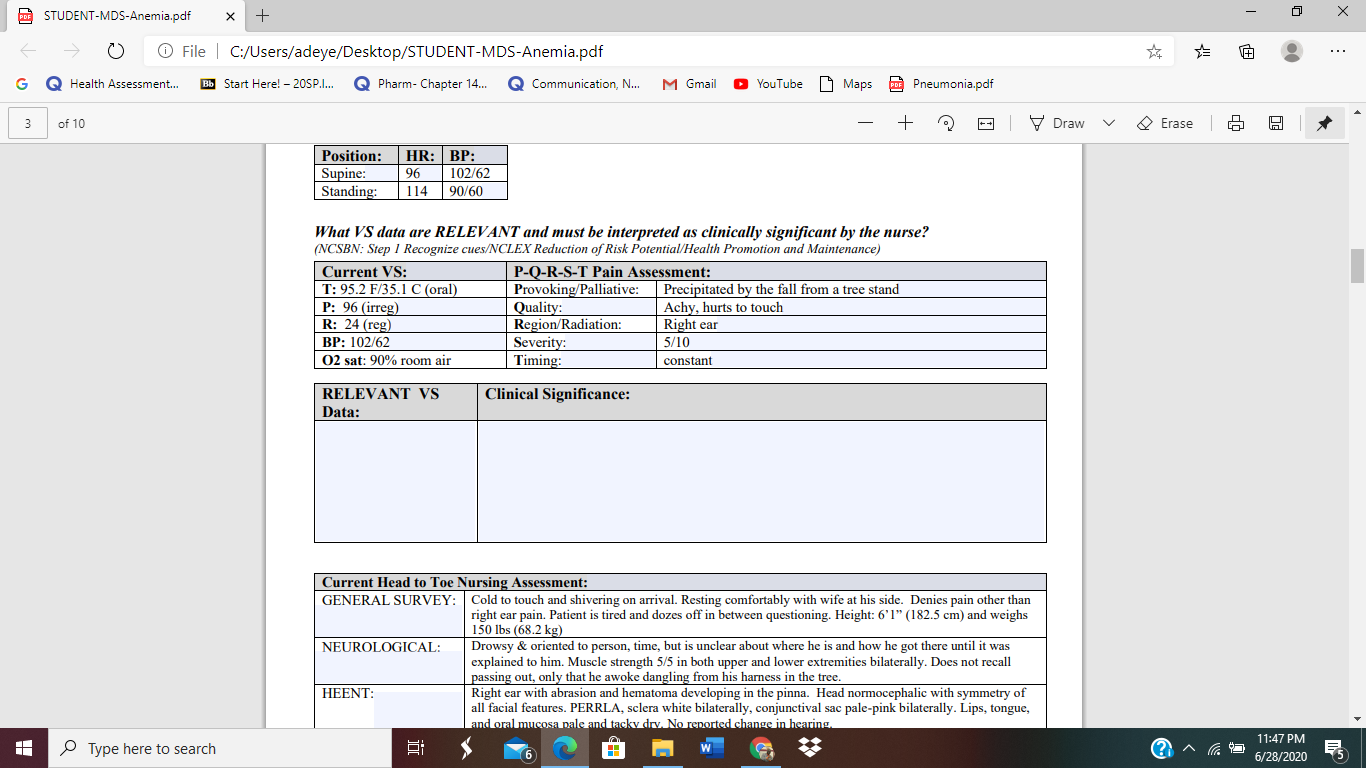The height and width of the screenshot is (768, 1366).
Task: Rotate the PDF page
Action: [945, 123]
